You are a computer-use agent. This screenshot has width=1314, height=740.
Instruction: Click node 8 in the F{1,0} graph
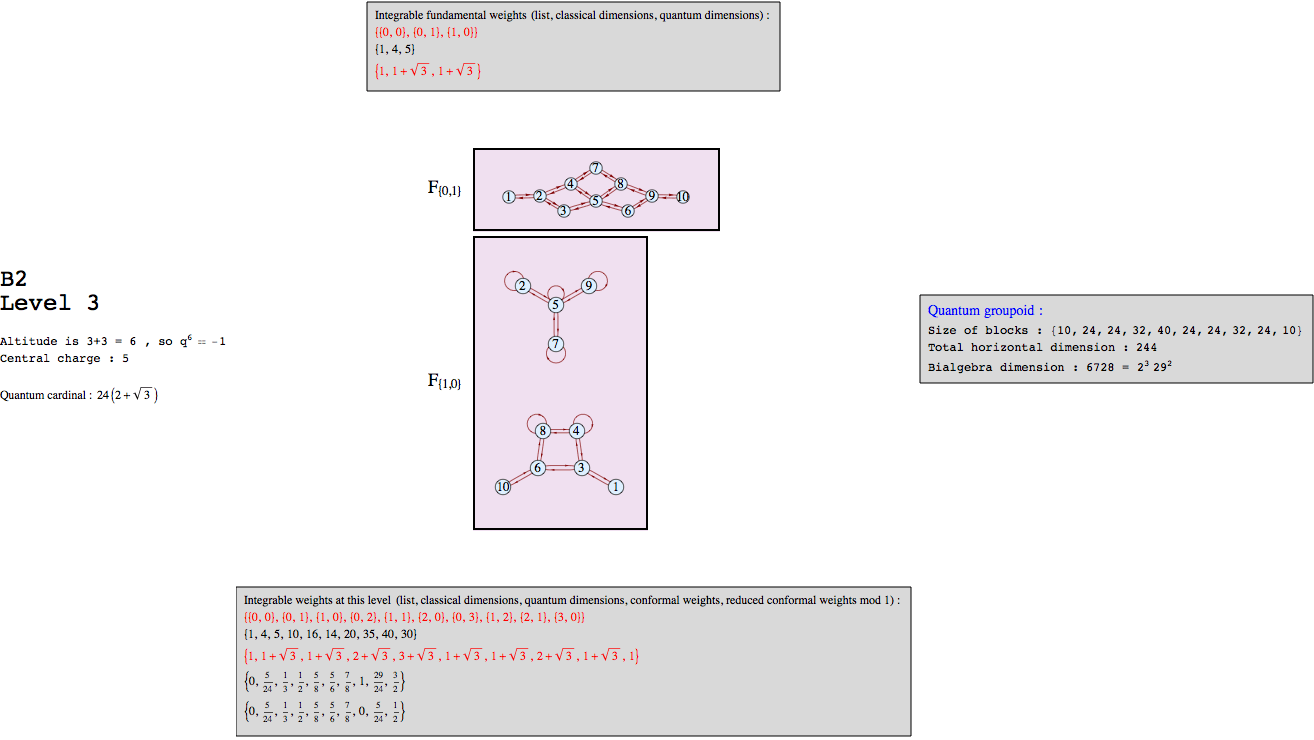[x=542, y=431]
